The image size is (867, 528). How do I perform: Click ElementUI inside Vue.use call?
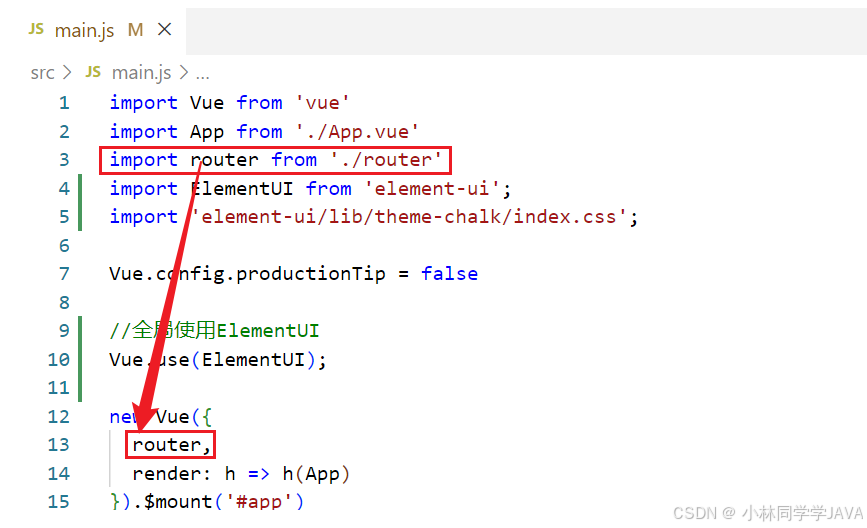pos(253,360)
